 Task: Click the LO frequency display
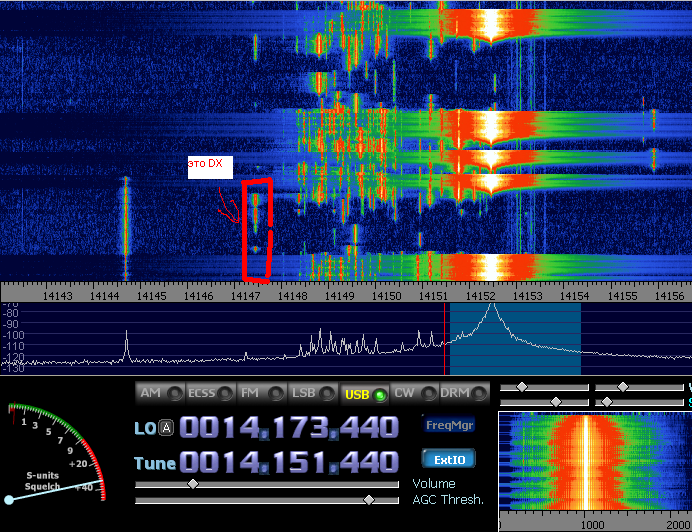point(290,428)
